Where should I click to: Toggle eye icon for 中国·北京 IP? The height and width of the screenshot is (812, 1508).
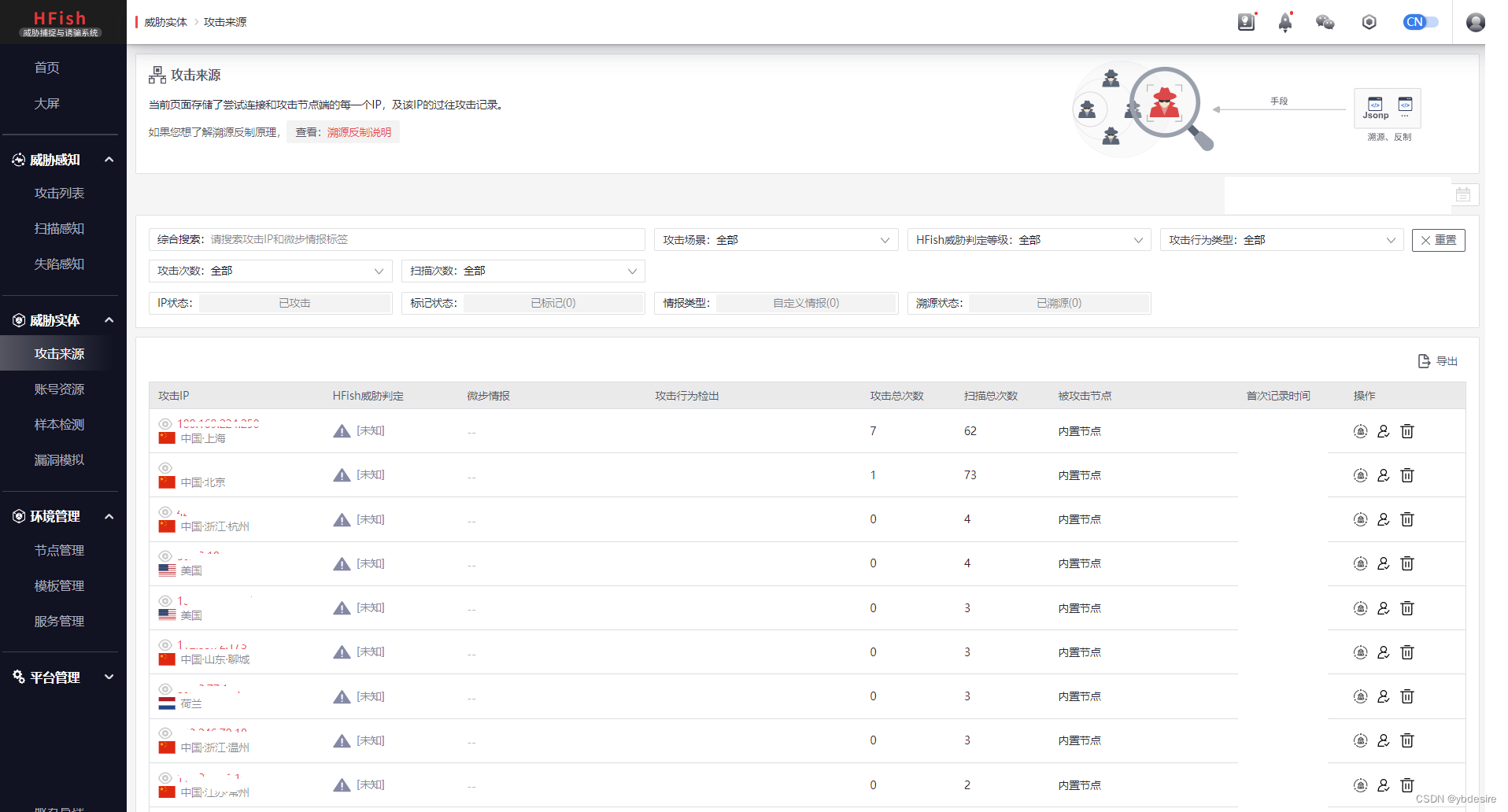(x=165, y=467)
